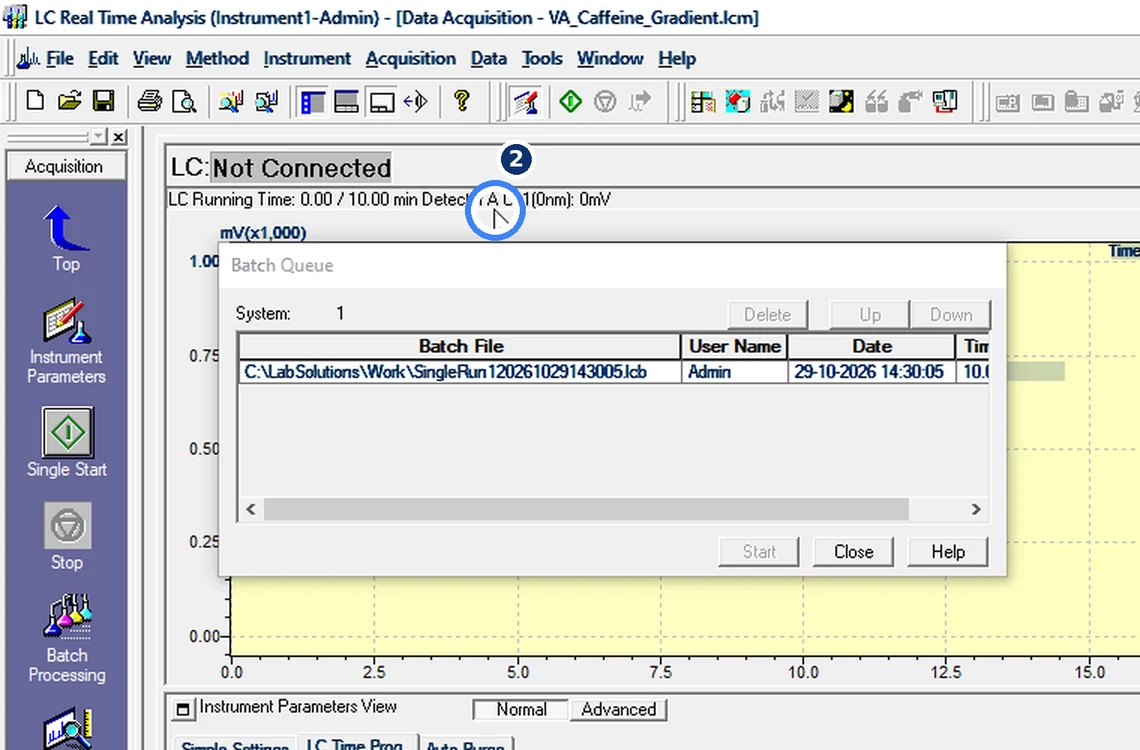Screen dimensions: 1140x750
Task: Click the batch table toolbar icon
Action: (703, 102)
